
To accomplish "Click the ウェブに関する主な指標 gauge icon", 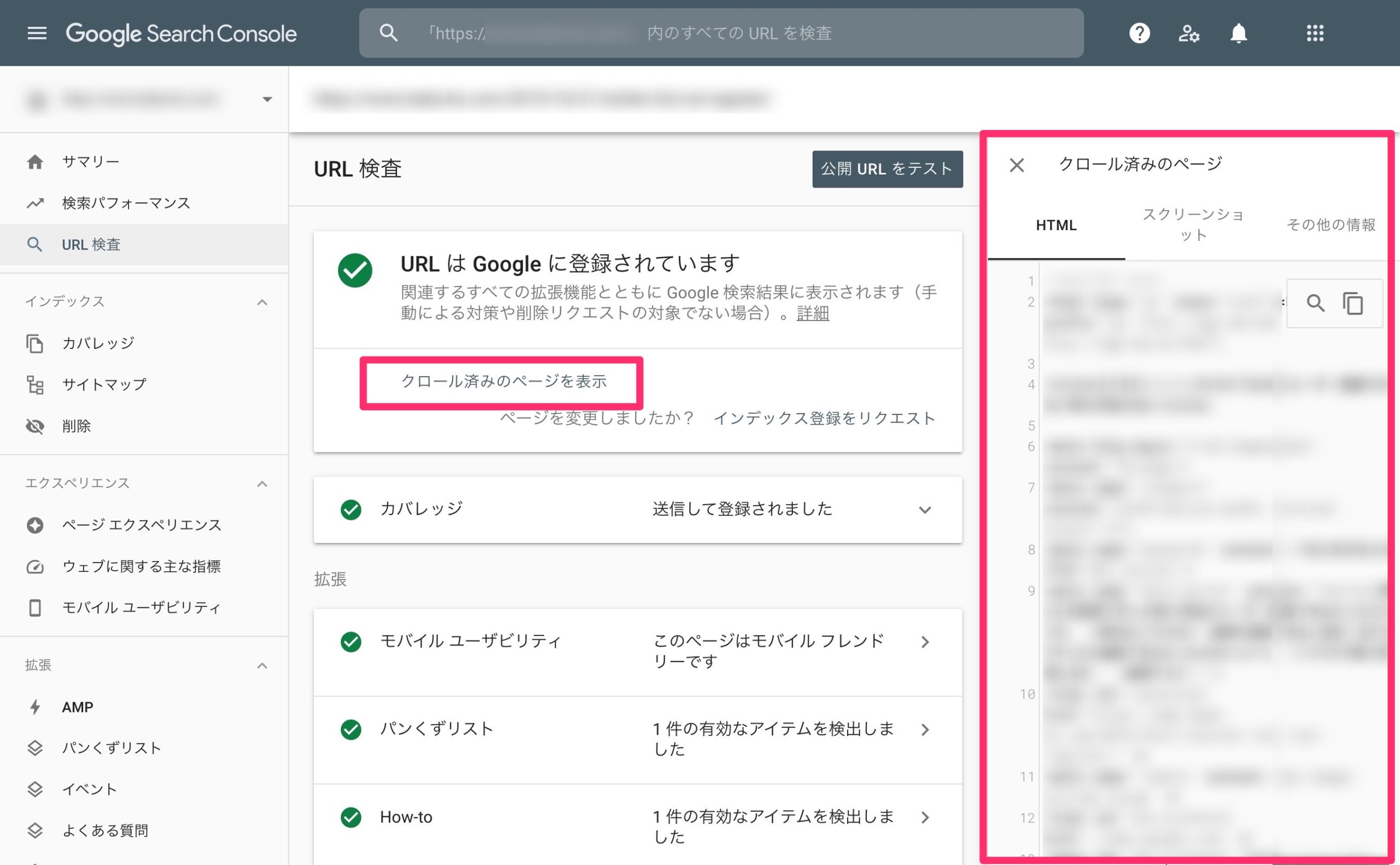I will (x=35, y=566).
